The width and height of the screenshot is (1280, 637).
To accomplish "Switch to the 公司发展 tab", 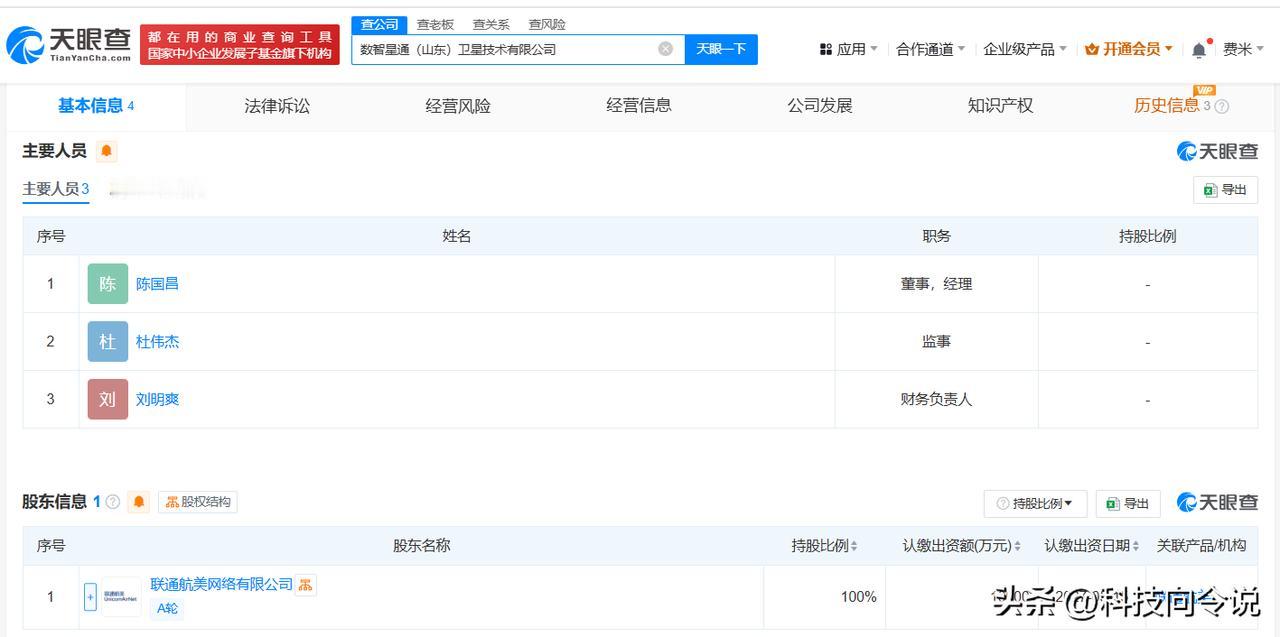I will coord(820,106).
